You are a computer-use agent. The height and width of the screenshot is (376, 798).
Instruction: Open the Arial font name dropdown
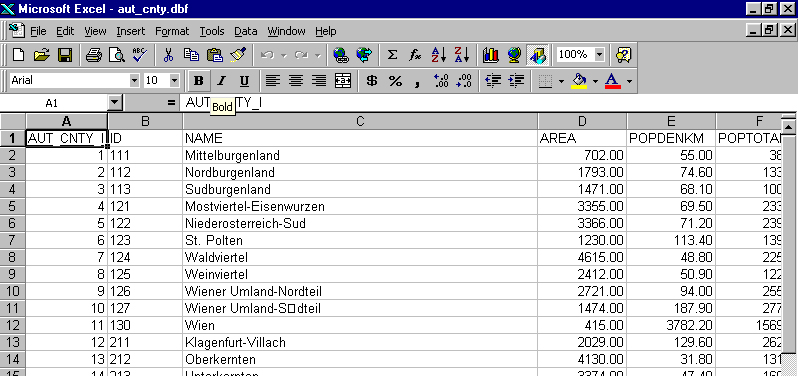point(134,80)
